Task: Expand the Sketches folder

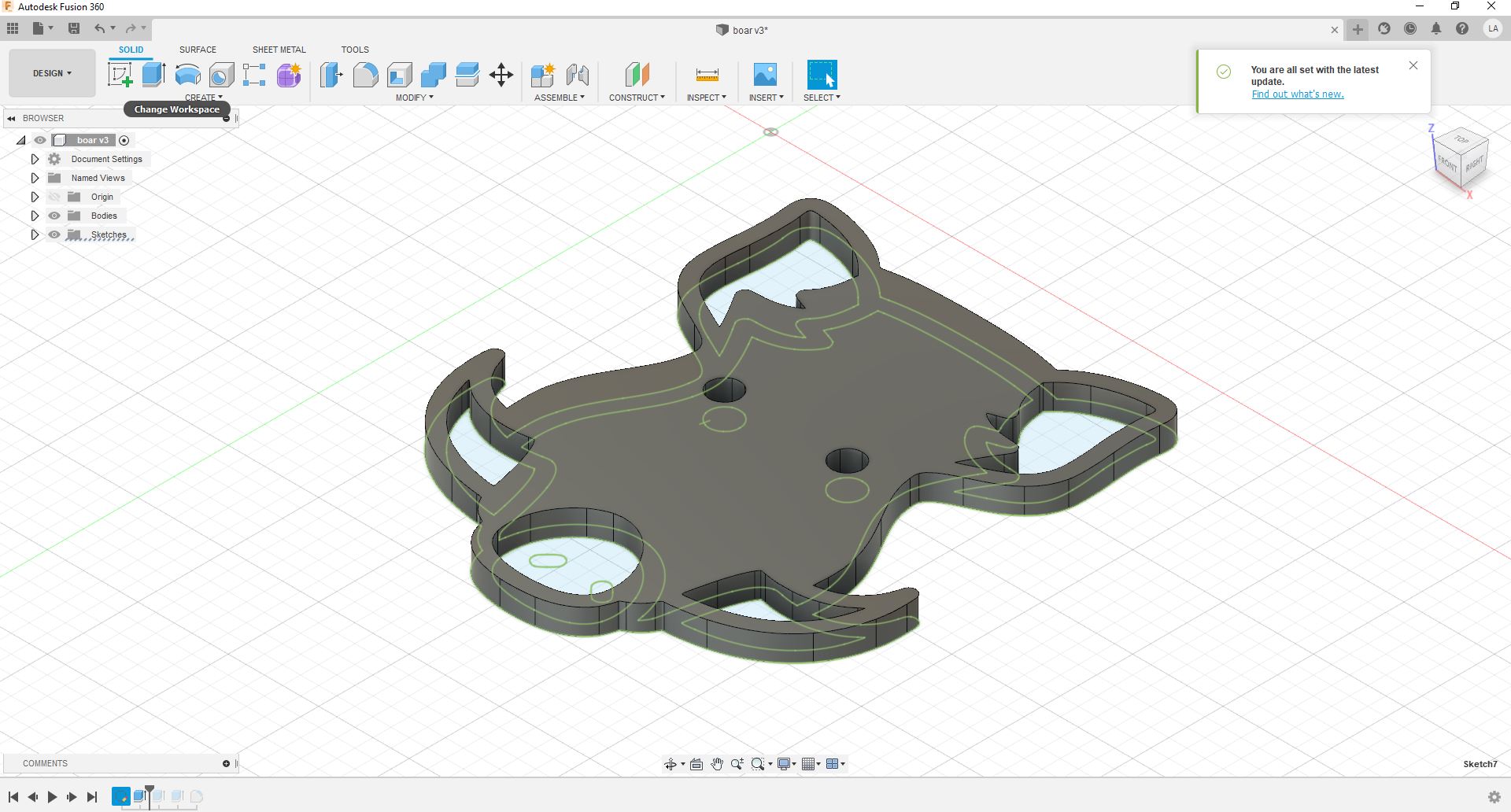Action: click(x=35, y=234)
